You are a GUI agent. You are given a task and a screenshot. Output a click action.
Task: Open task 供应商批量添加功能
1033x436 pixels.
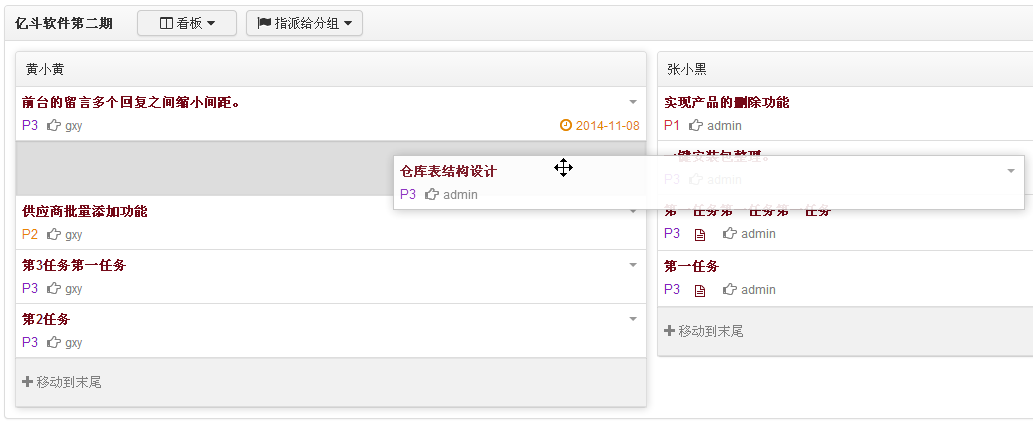point(84,211)
